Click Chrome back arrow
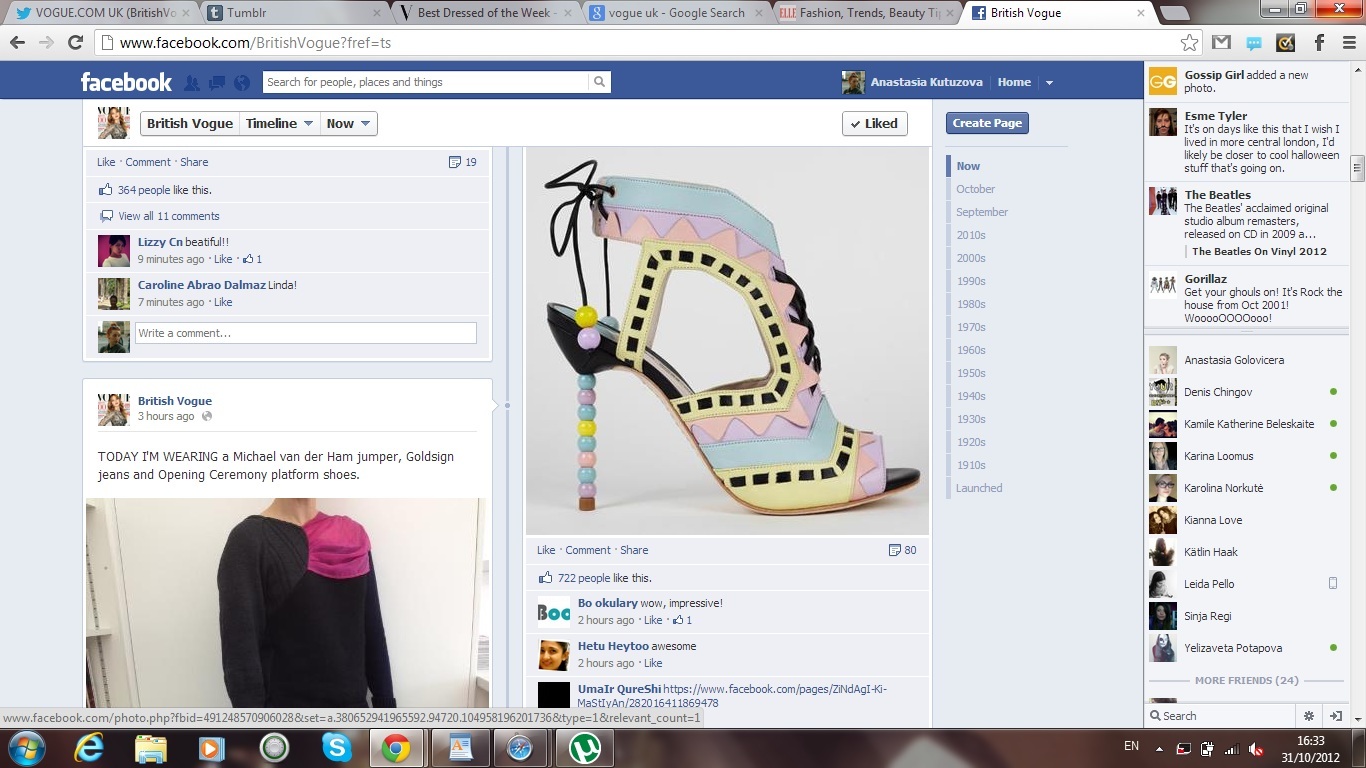The height and width of the screenshot is (768, 1366). (x=17, y=43)
